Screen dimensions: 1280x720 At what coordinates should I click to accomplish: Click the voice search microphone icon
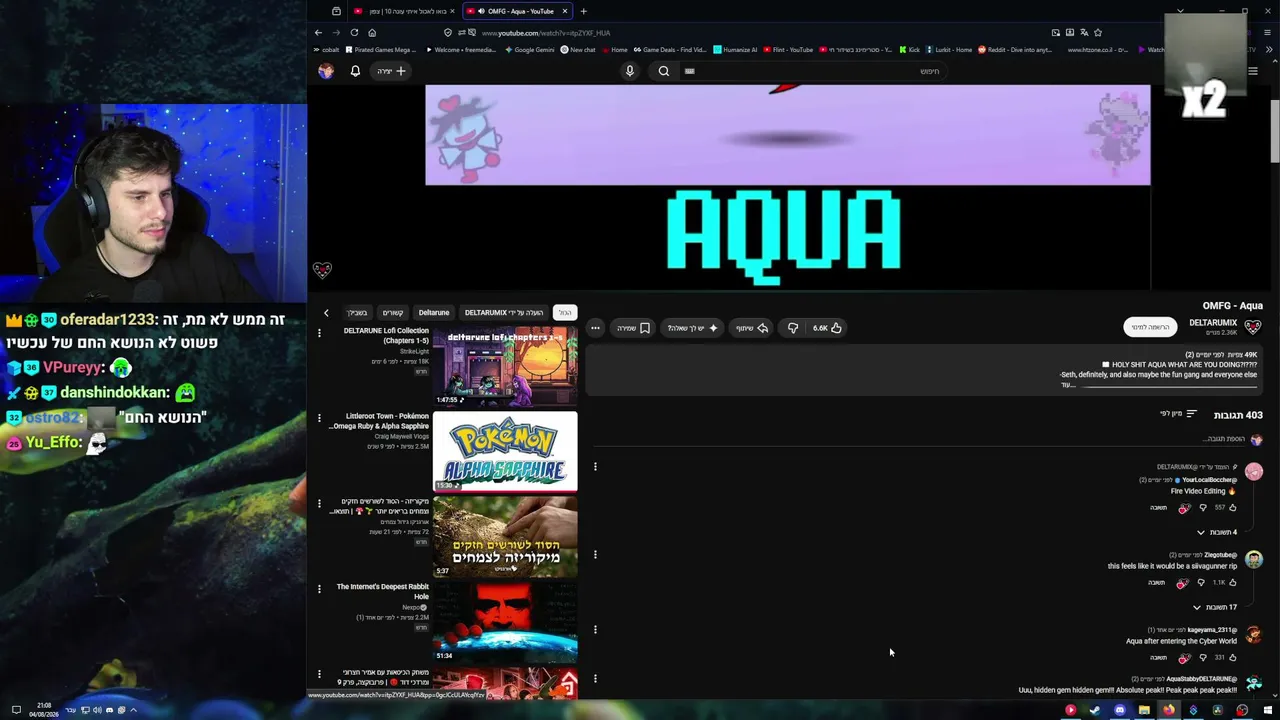[x=630, y=71]
